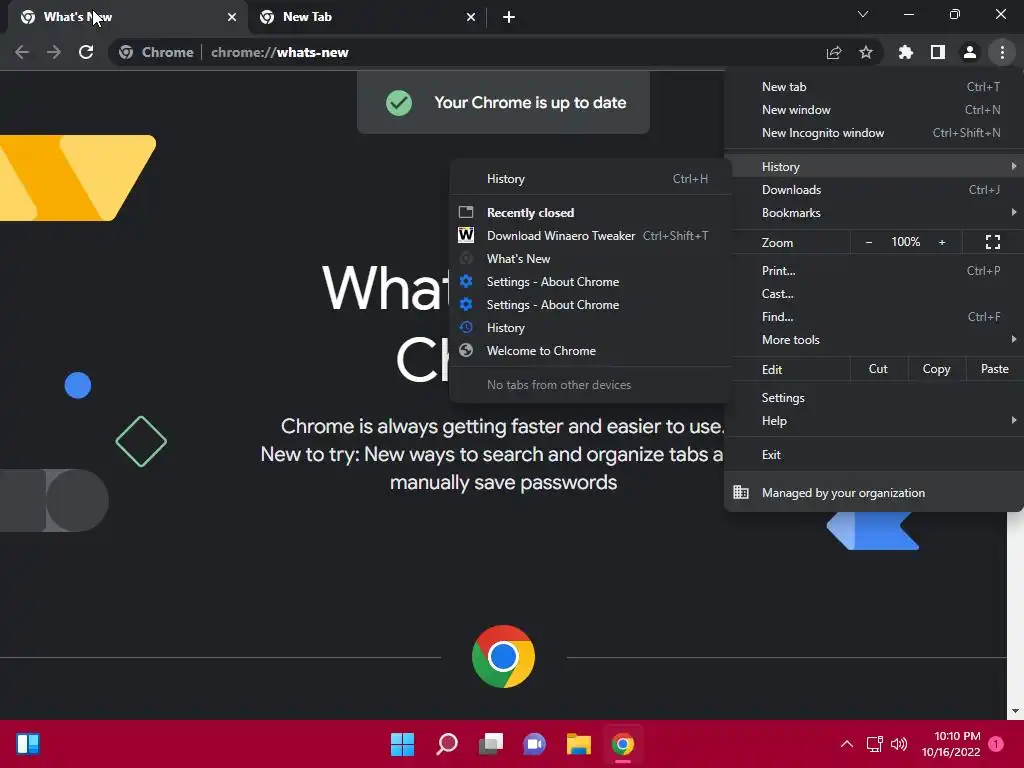Increase zoom with the plus button

(x=942, y=242)
